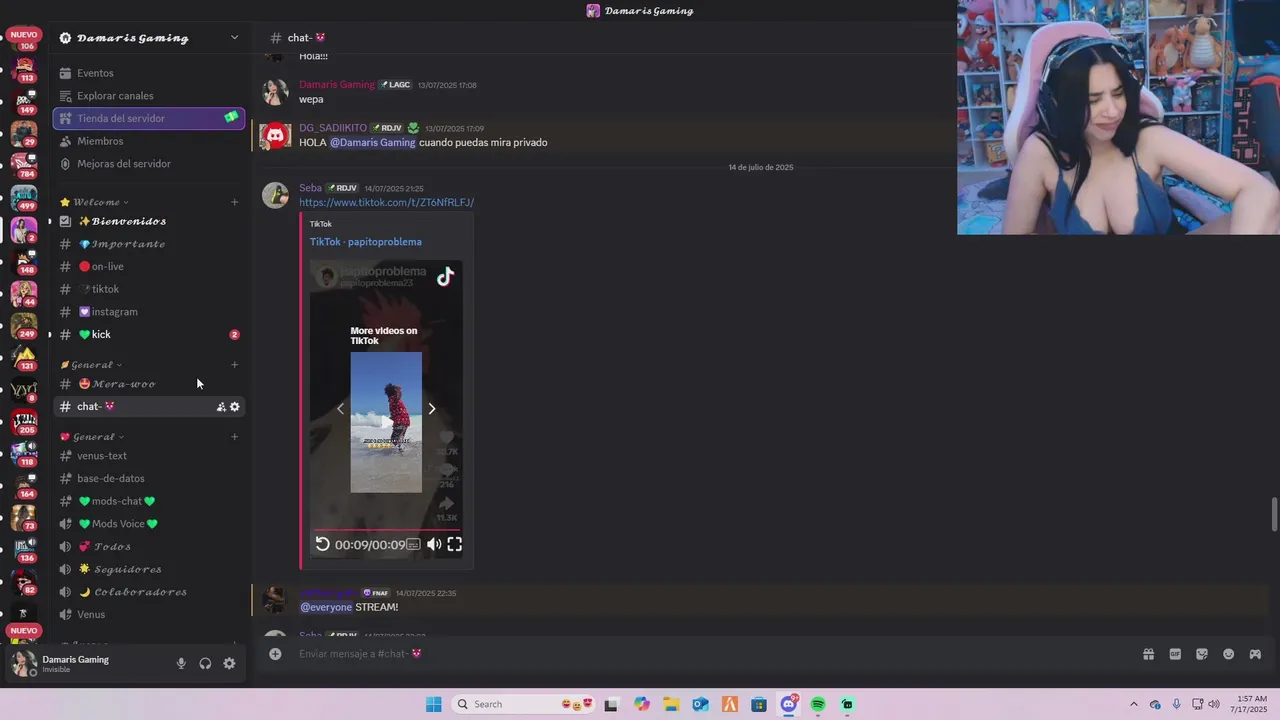
Task: Open the tiktok.com link from Seba
Action: coord(386,202)
